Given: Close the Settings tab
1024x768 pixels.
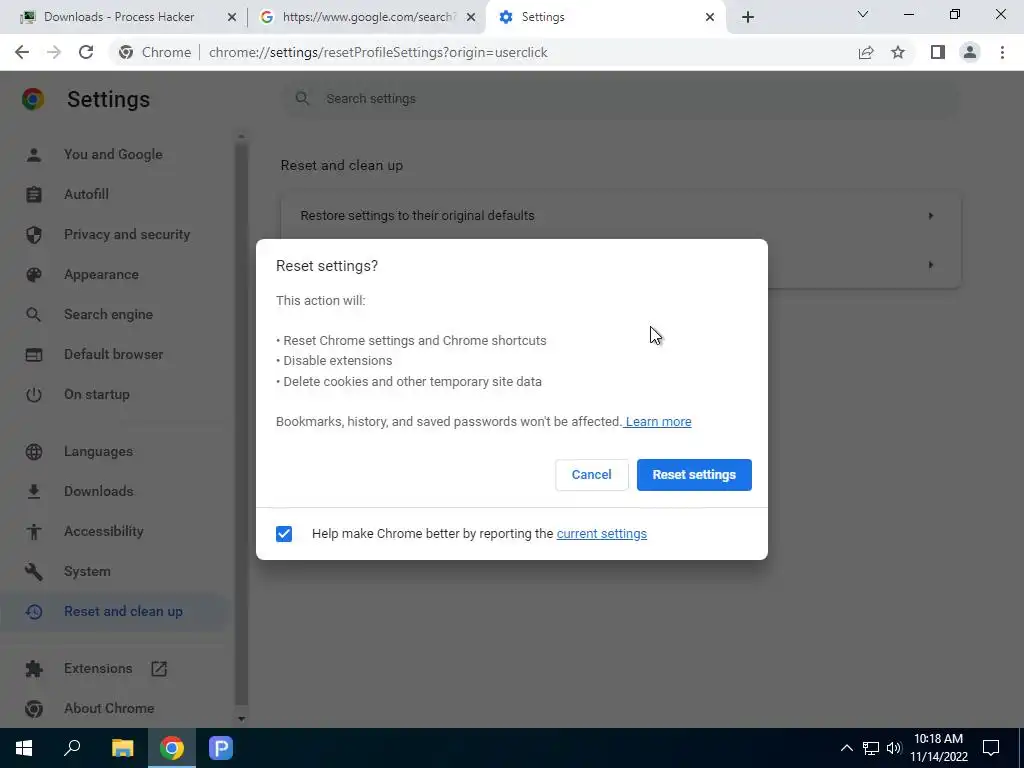Looking at the screenshot, I should [710, 18].
